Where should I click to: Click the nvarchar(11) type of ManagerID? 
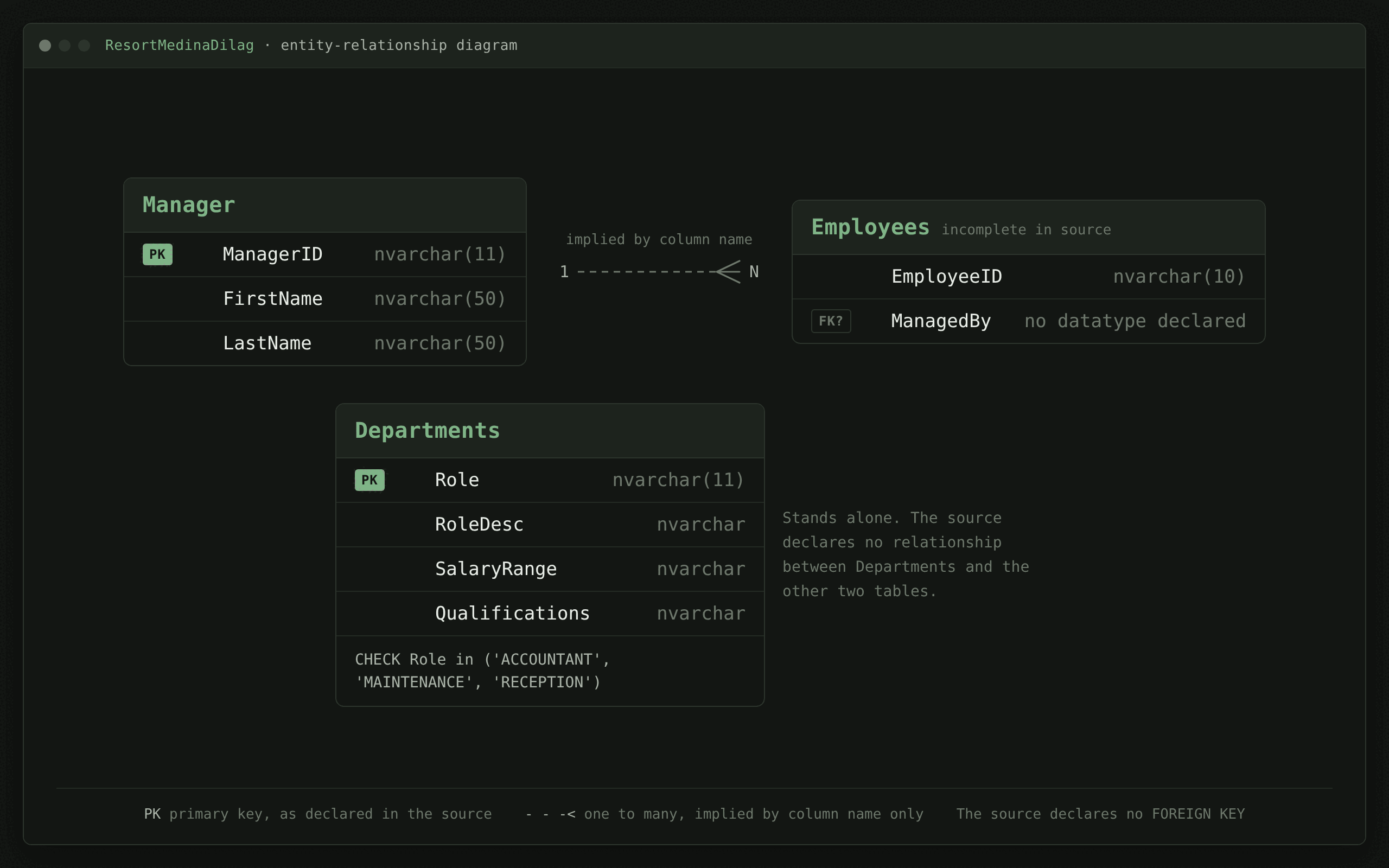[x=439, y=254]
